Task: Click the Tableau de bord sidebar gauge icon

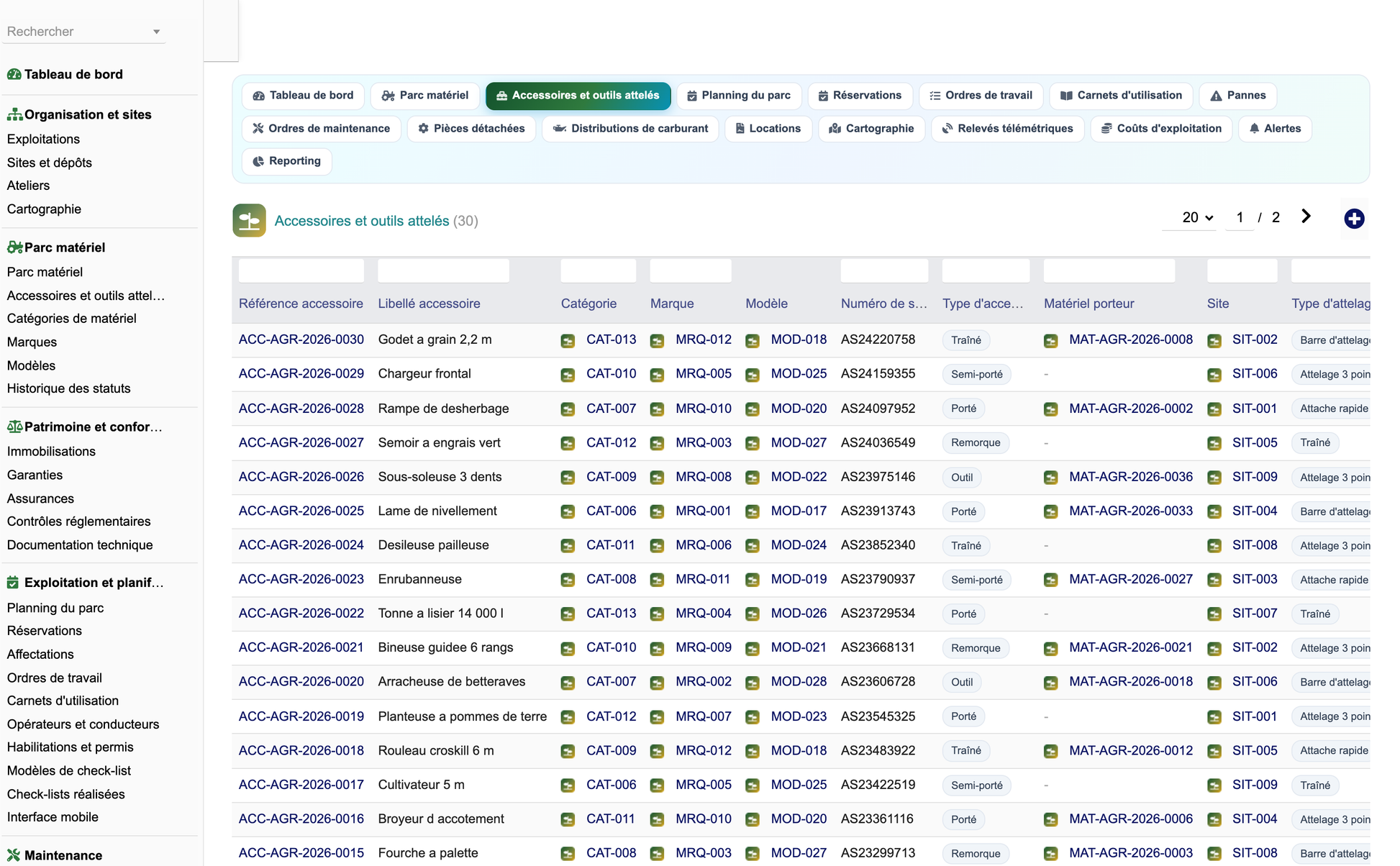Action: (x=14, y=74)
